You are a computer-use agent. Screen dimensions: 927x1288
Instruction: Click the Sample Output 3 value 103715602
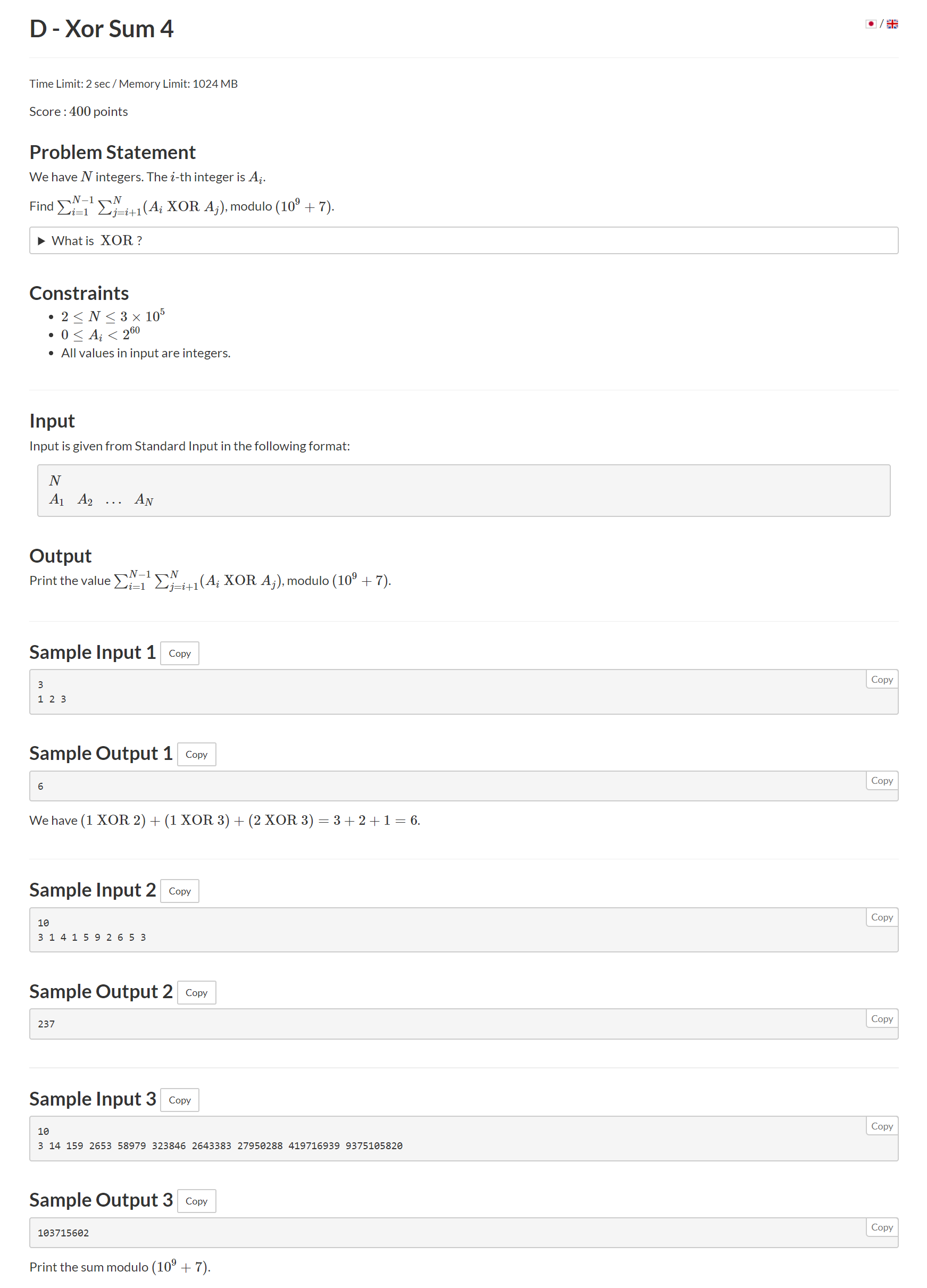(63, 1233)
